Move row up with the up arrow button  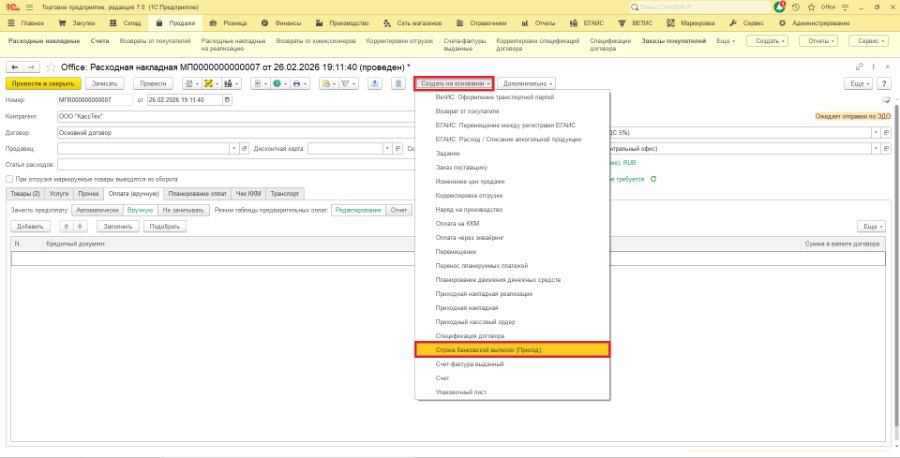pos(66,227)
